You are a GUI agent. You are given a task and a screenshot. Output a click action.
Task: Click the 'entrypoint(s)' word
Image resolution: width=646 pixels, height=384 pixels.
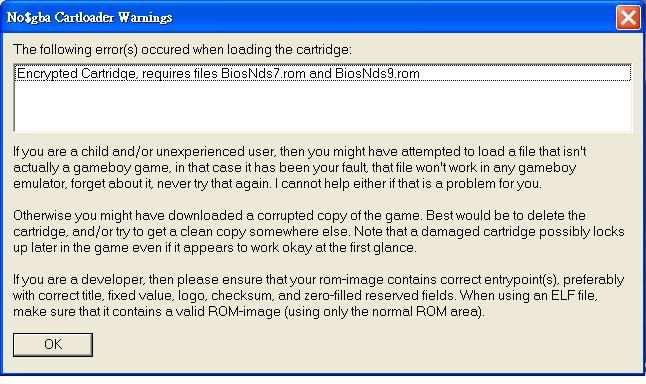[x=521, y=280]
